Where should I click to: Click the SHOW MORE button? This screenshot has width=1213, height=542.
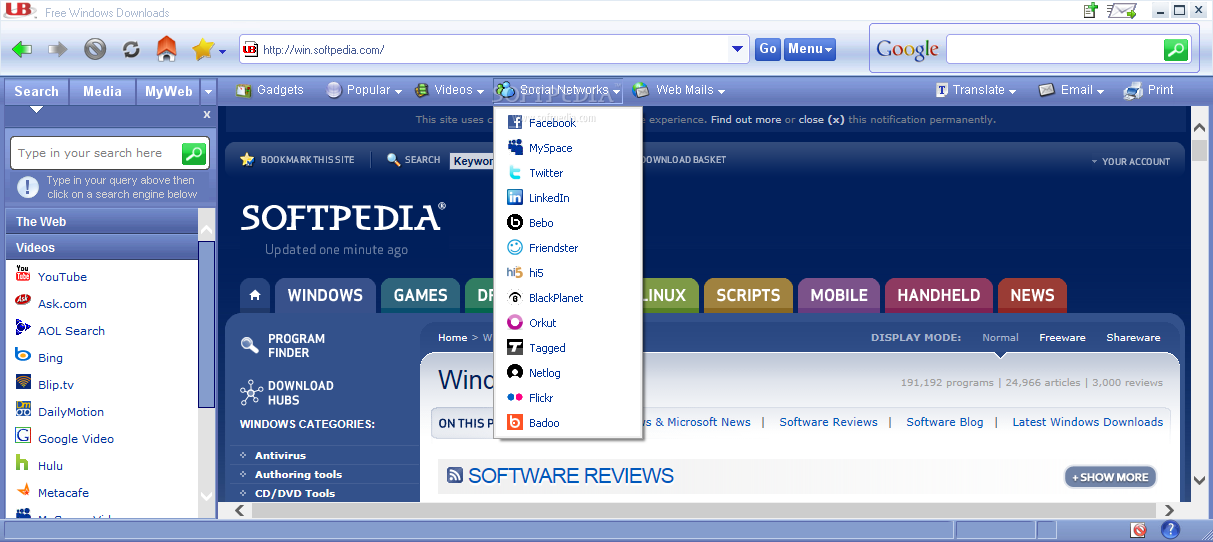tap(1110, 477)
